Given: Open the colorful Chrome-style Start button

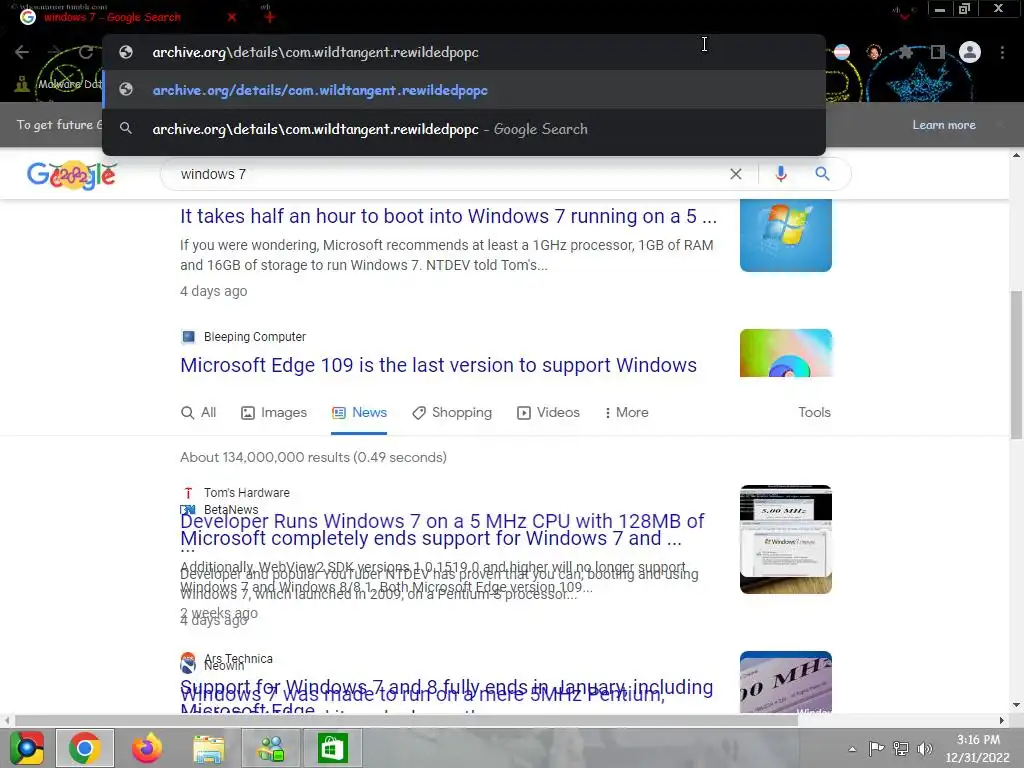Looking at the screenshot, I should tap(27, 748).
